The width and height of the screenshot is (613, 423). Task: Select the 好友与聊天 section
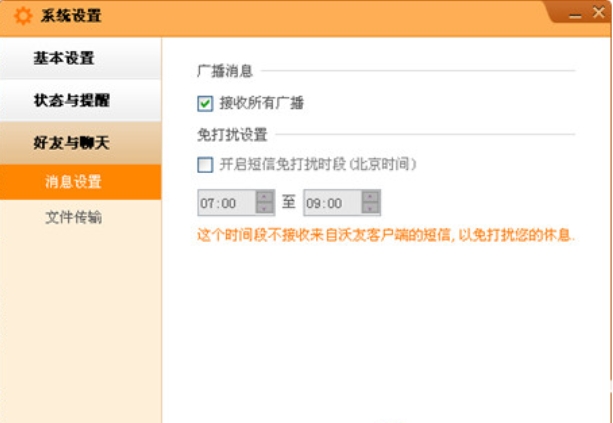pyautogui.click(x=80, y=143)
